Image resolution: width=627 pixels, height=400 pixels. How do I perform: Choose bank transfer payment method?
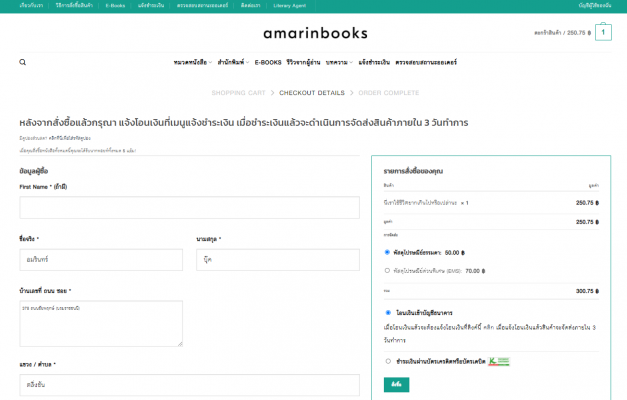(388, 313)
